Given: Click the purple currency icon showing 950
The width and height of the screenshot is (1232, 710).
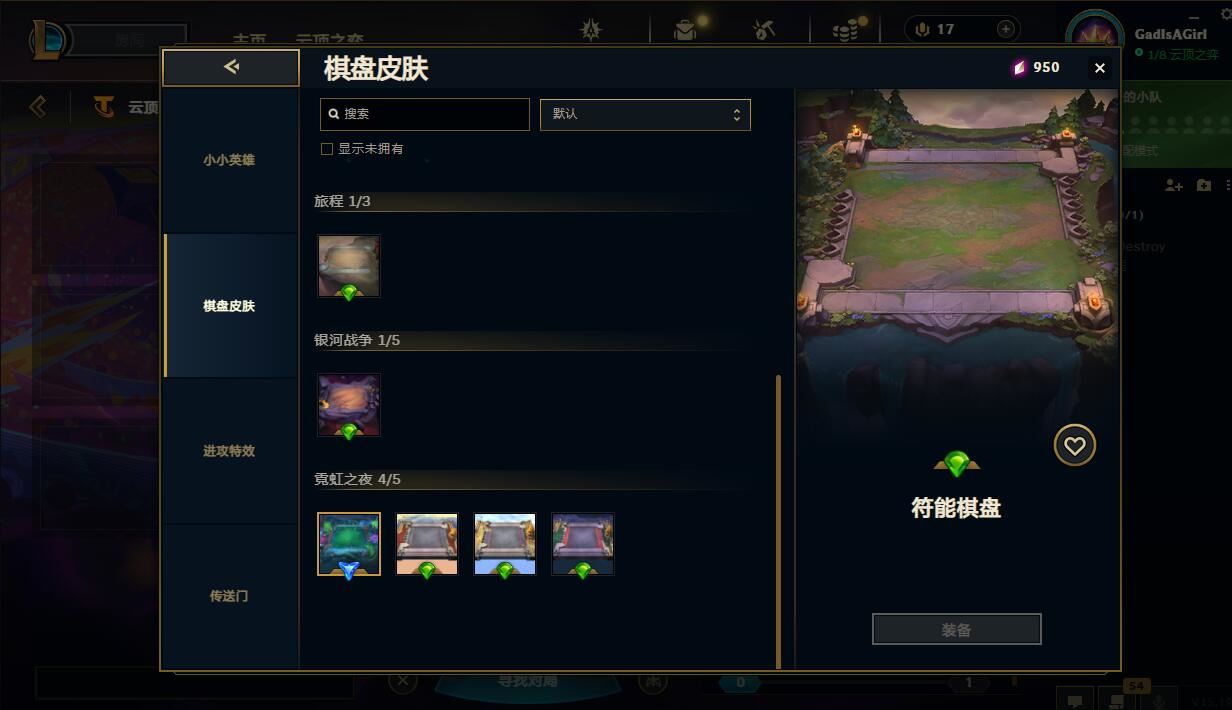Looking at the screenshot, I should (1019, 67).
